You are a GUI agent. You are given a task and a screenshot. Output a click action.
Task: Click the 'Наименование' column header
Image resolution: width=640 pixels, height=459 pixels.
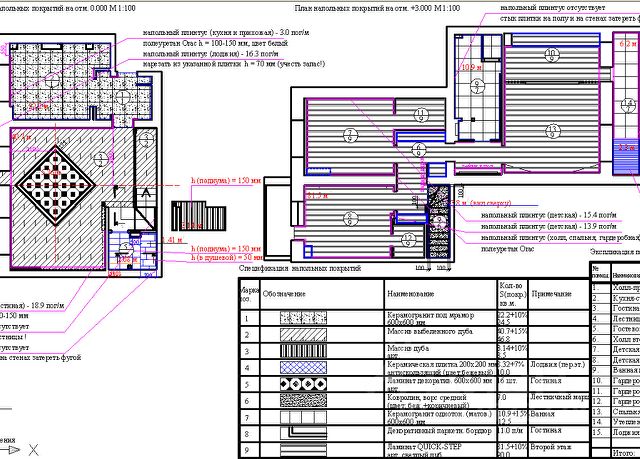point(411,294)
